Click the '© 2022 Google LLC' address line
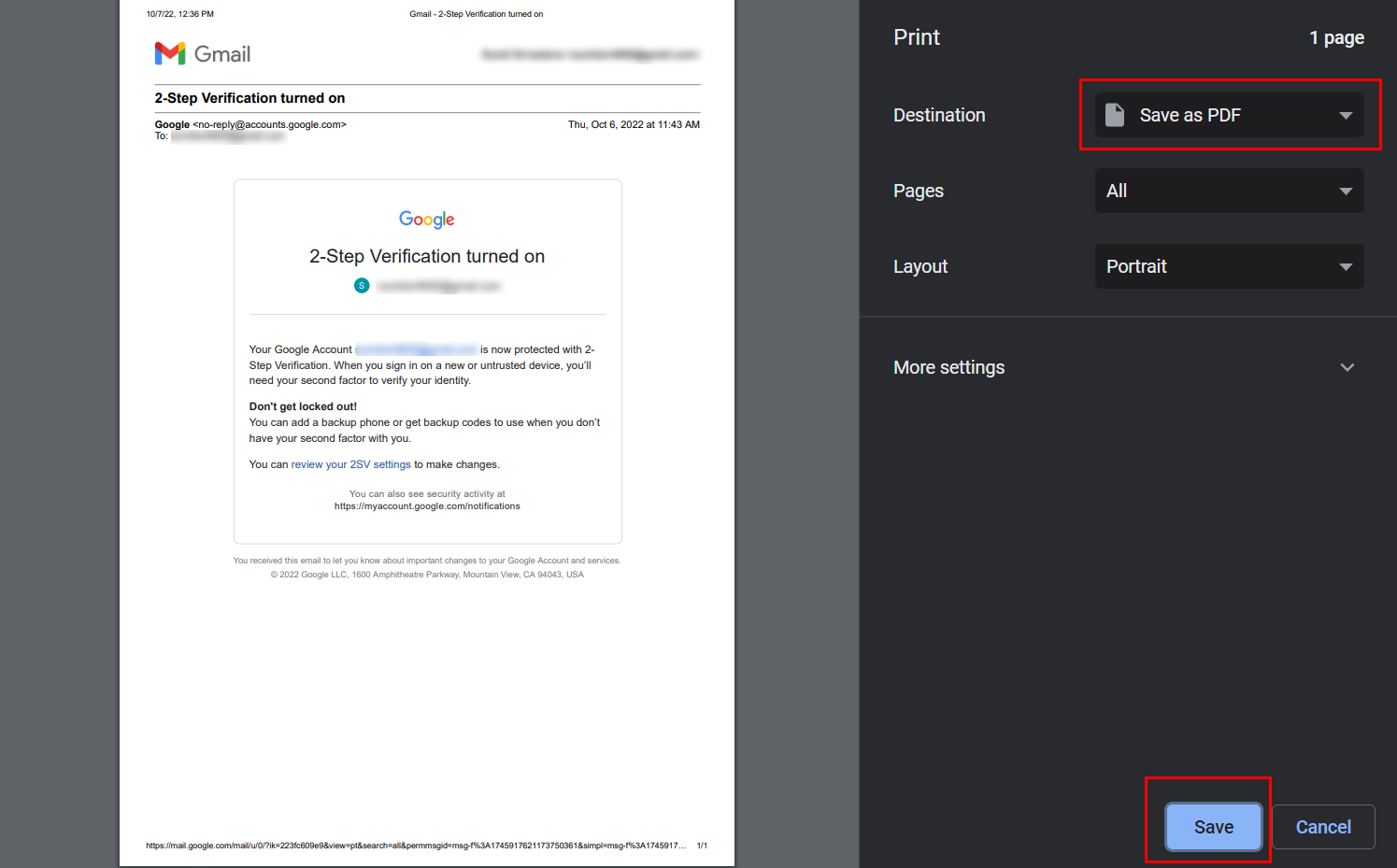The height and width of the screenshot is (868, 1397). 427,575
